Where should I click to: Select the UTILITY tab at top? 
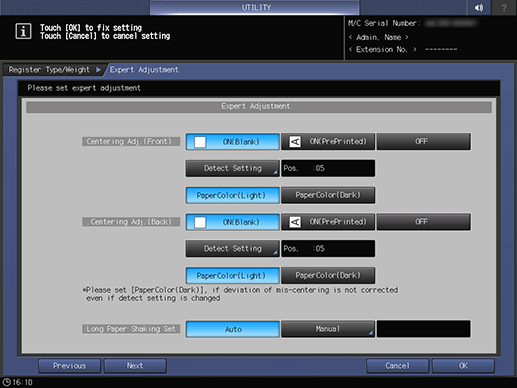tap(255, 7)
